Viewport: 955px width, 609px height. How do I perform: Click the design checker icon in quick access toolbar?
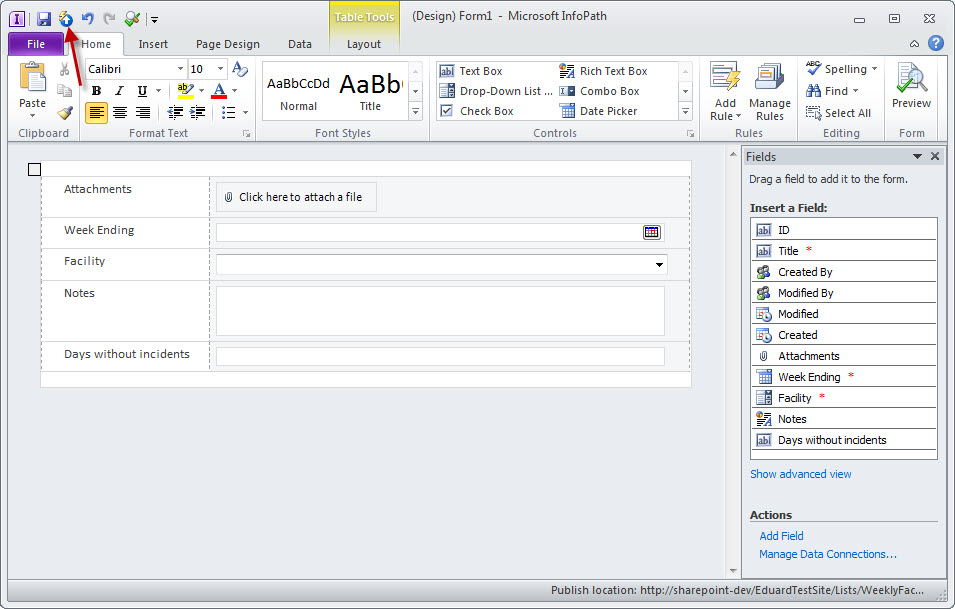pyautogui.click(x=132, y=19)
